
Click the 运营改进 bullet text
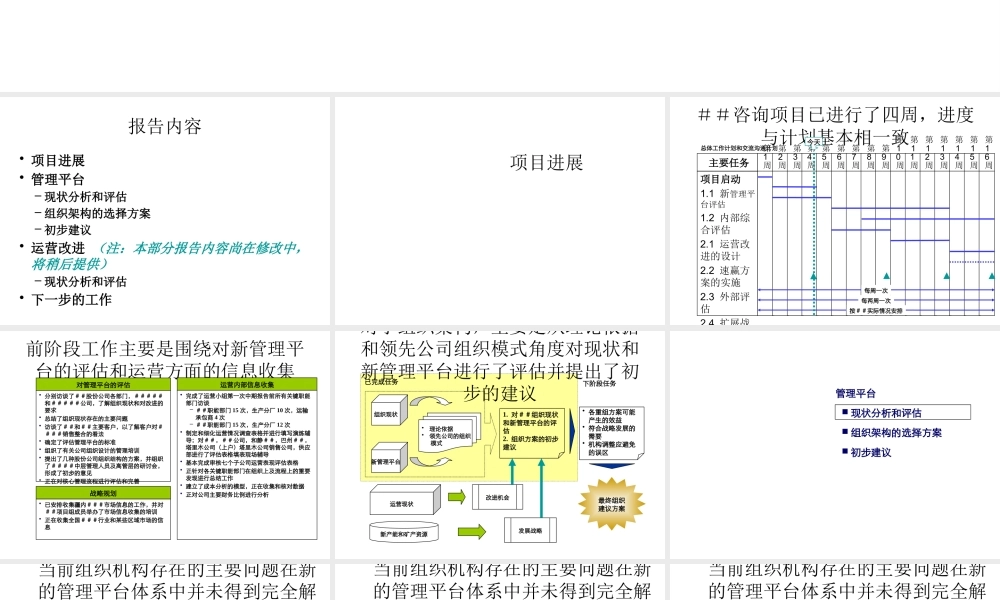58,248
